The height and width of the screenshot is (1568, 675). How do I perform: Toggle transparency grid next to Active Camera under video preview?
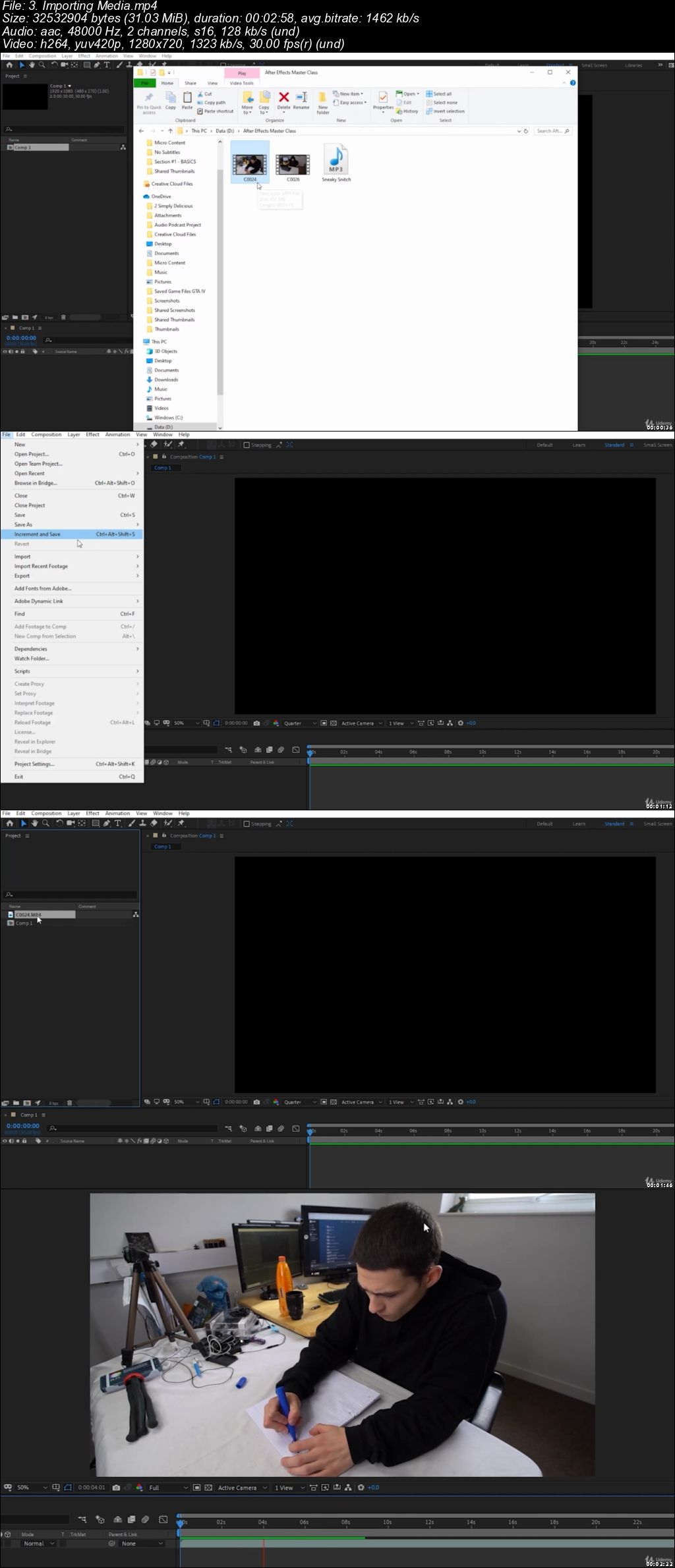[x=208, y=1488]
